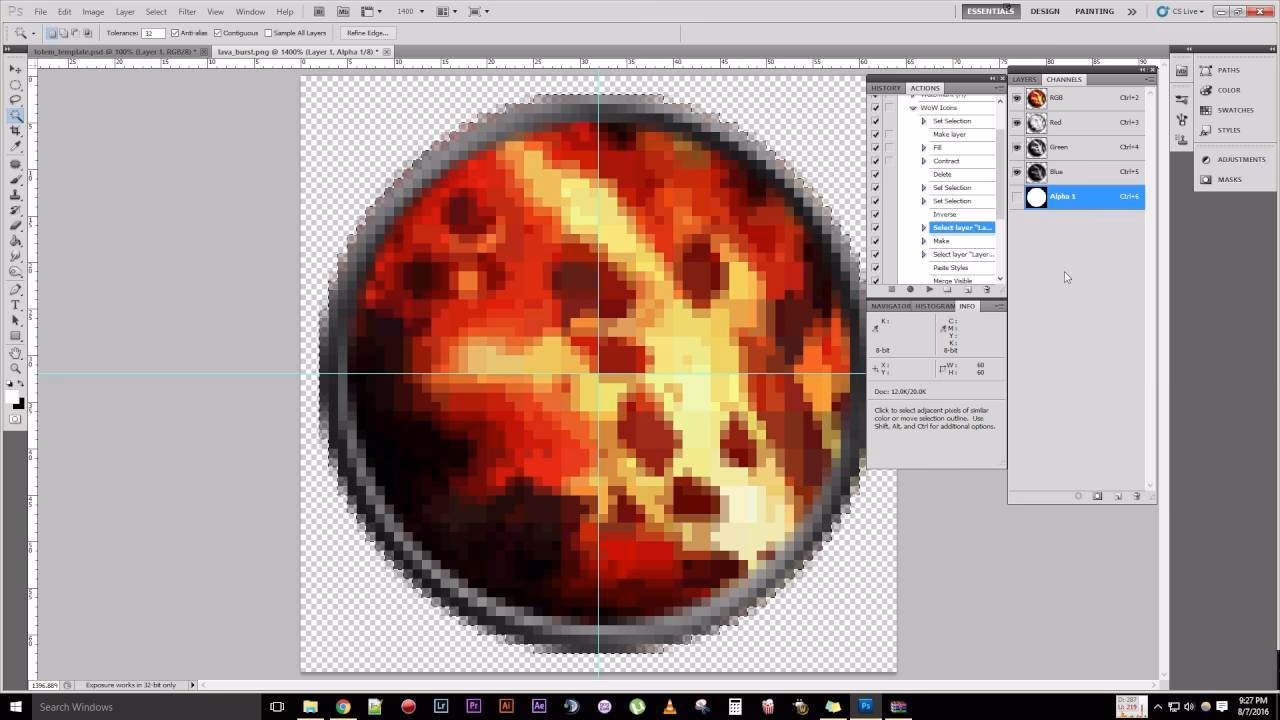1280x720 pixels.
Task: Disable the Anti-alias checkbox
Action: 177,33
